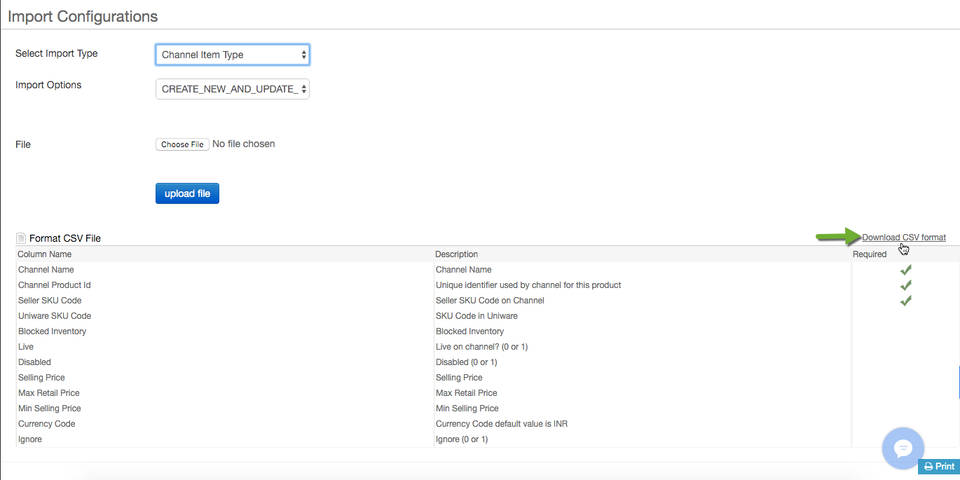Click 'Disabled (0 or 1)' description

[466, 362]
